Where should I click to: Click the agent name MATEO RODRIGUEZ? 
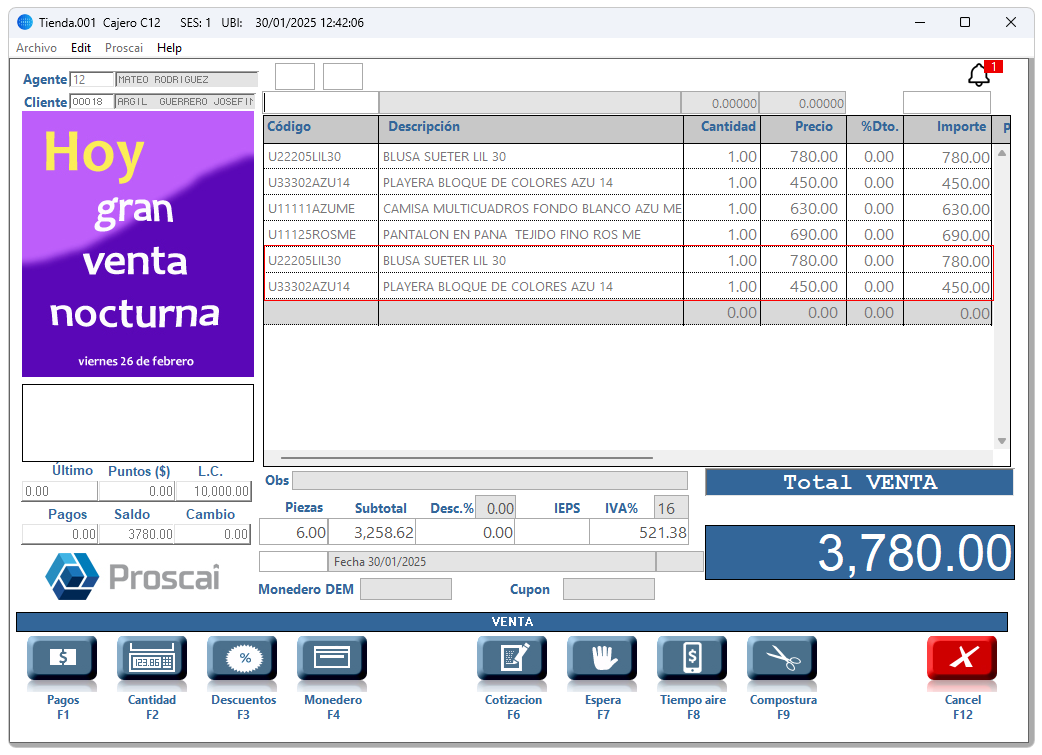pyautogui.click(x=187, y=80)
